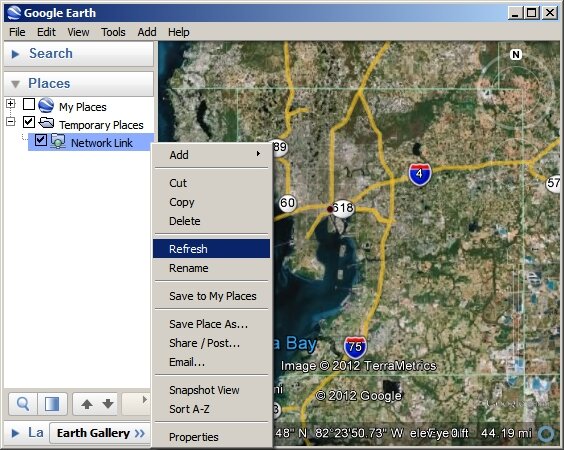The width and height of the screenshot is (564, 450).
Task: Select Refresh in context menu
Action: point(212,249)
